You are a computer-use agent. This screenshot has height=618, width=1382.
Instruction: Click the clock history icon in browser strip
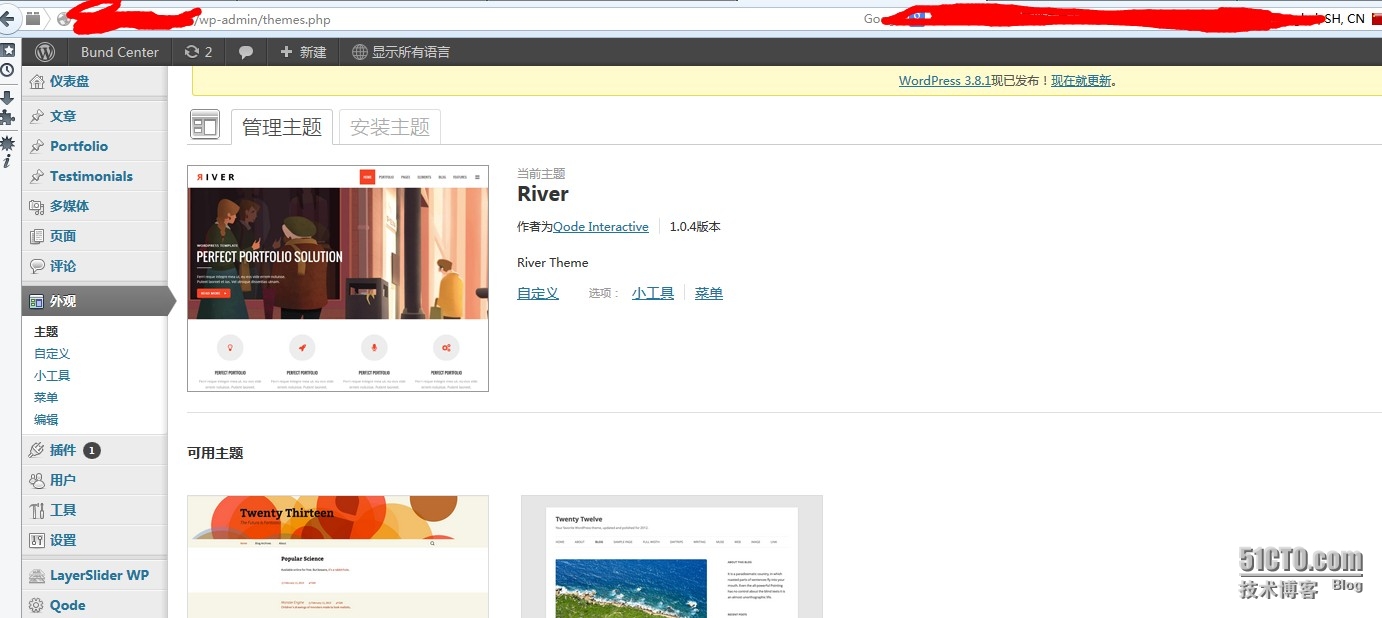8,70
